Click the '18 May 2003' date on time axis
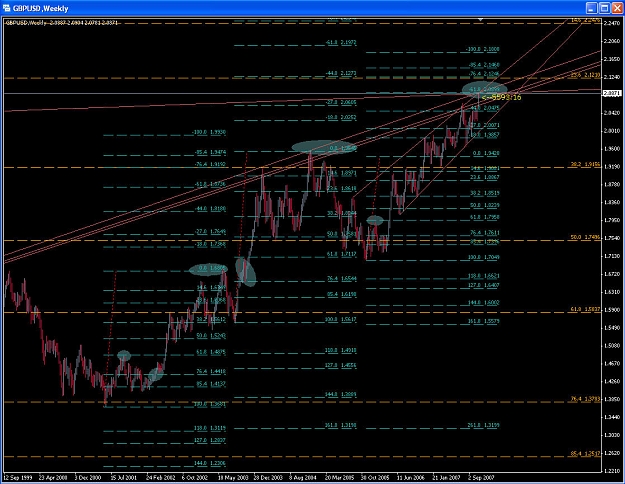The image size is (625, 484). pyautogui.click(x=232, y=477)
